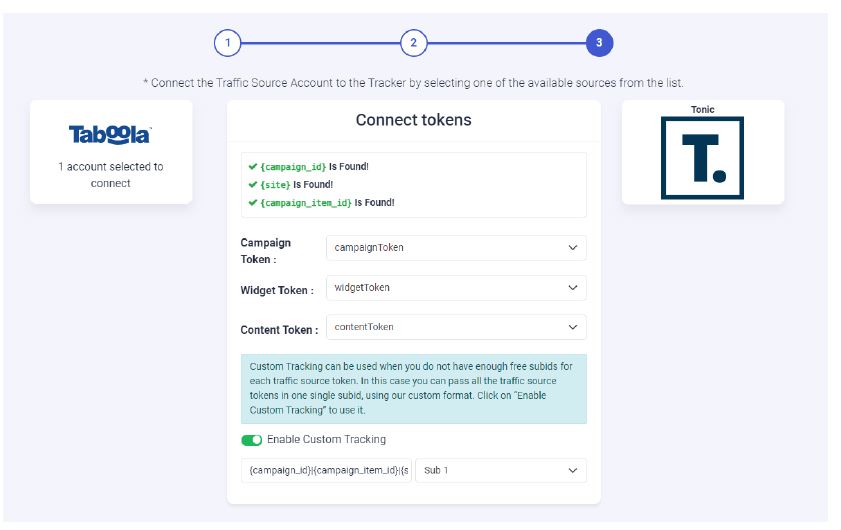Click the Campaign Token dropdown arrow
Viewport: 841px width, 530px height.
pos(573,248)
